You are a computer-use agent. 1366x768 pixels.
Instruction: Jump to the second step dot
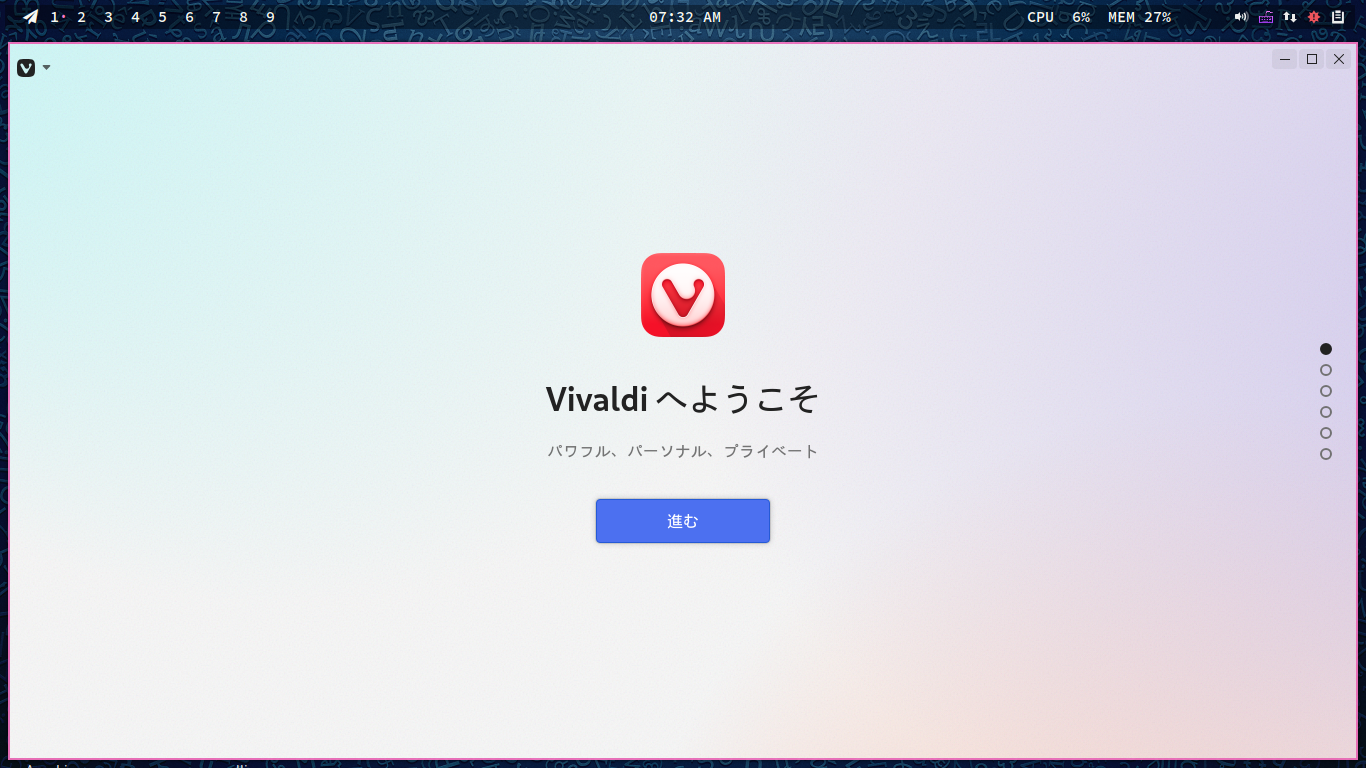pos(1326,370)
